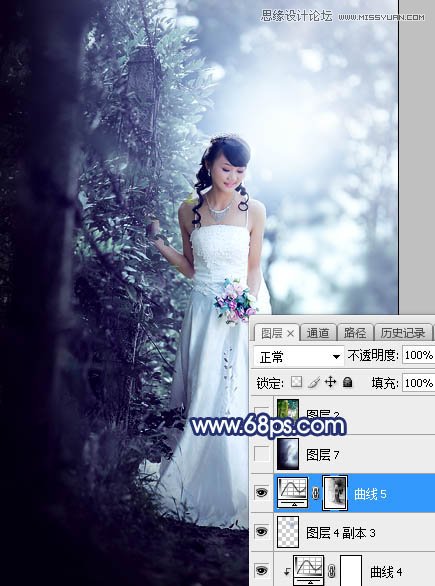This screenshot has width=435, height=586.
Task: Open the 历史记录 history tab
Action: (403, 333)
